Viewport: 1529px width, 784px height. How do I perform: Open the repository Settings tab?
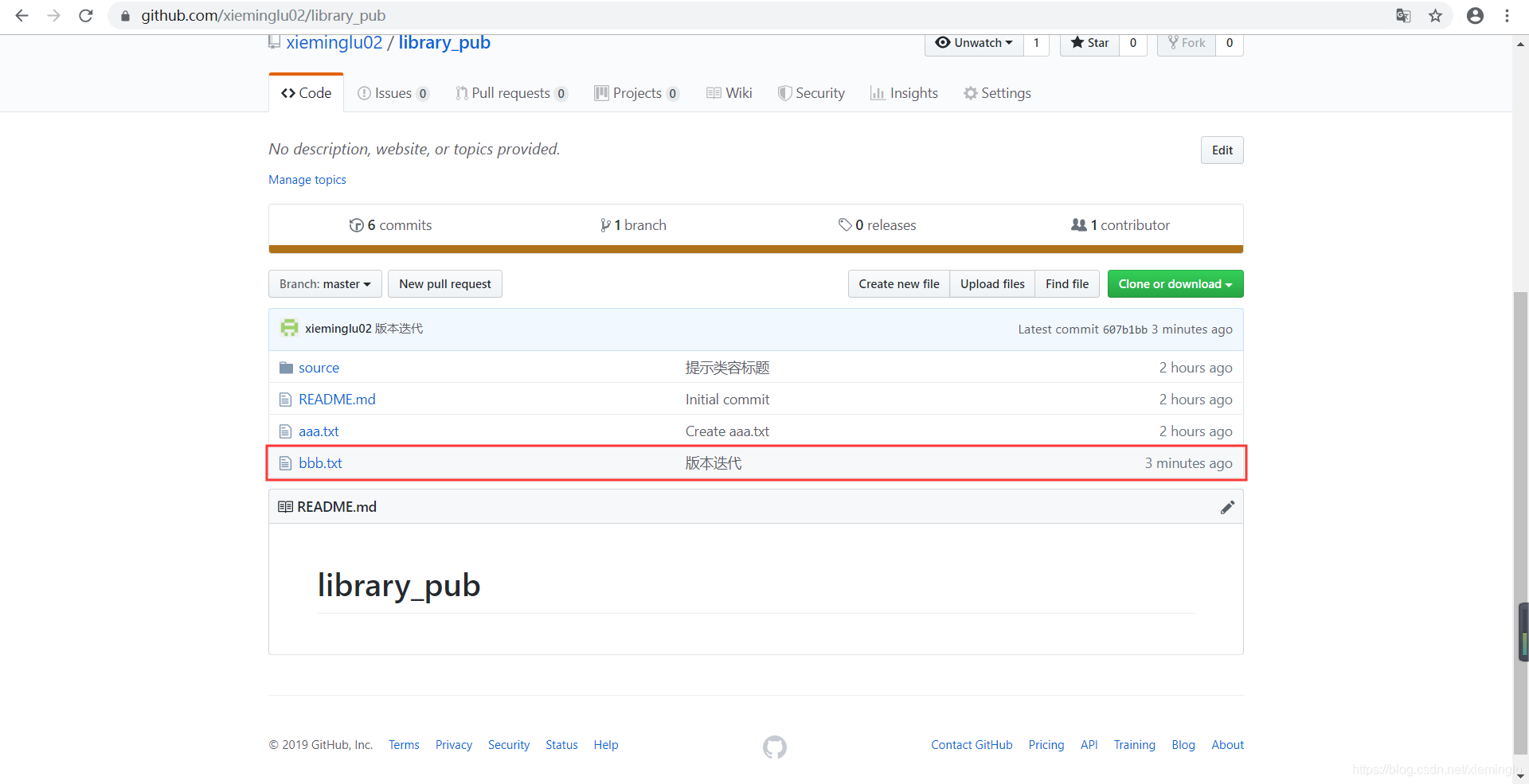click(997, 93)
